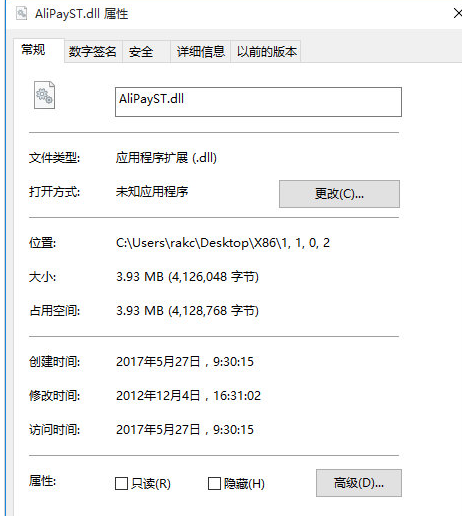
Task: Click the DLL file icon in the title bar
Action: [x=21, y=13]
